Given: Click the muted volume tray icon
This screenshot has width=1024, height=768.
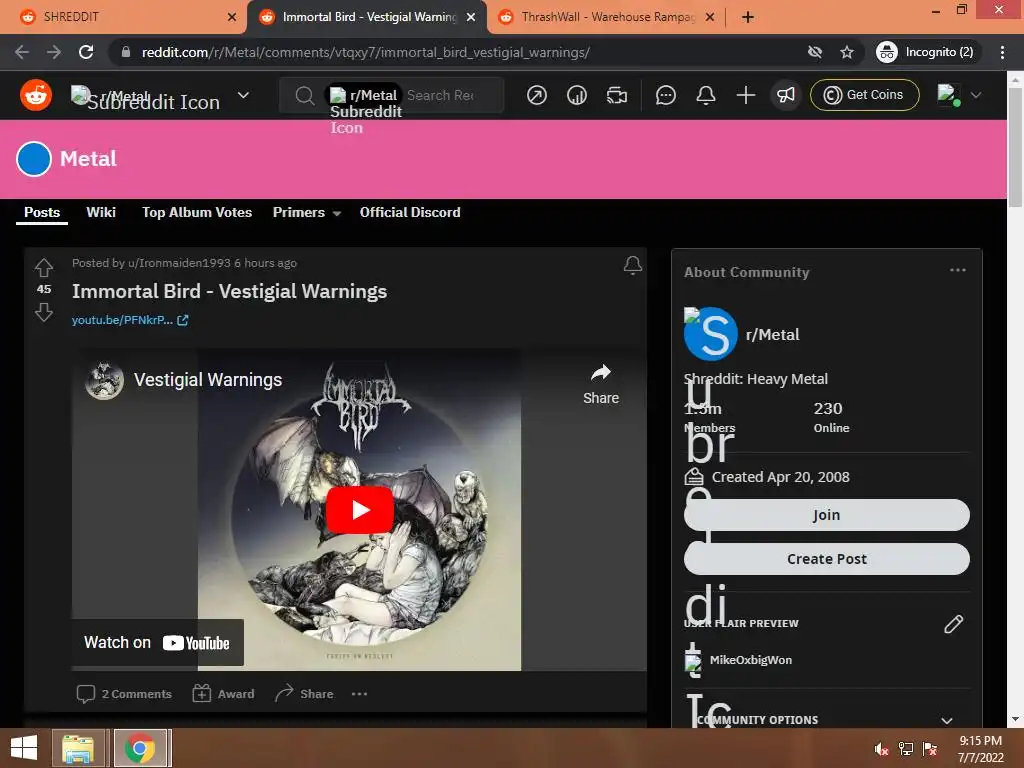Looking at the screenshot, I should coord(881,749).
